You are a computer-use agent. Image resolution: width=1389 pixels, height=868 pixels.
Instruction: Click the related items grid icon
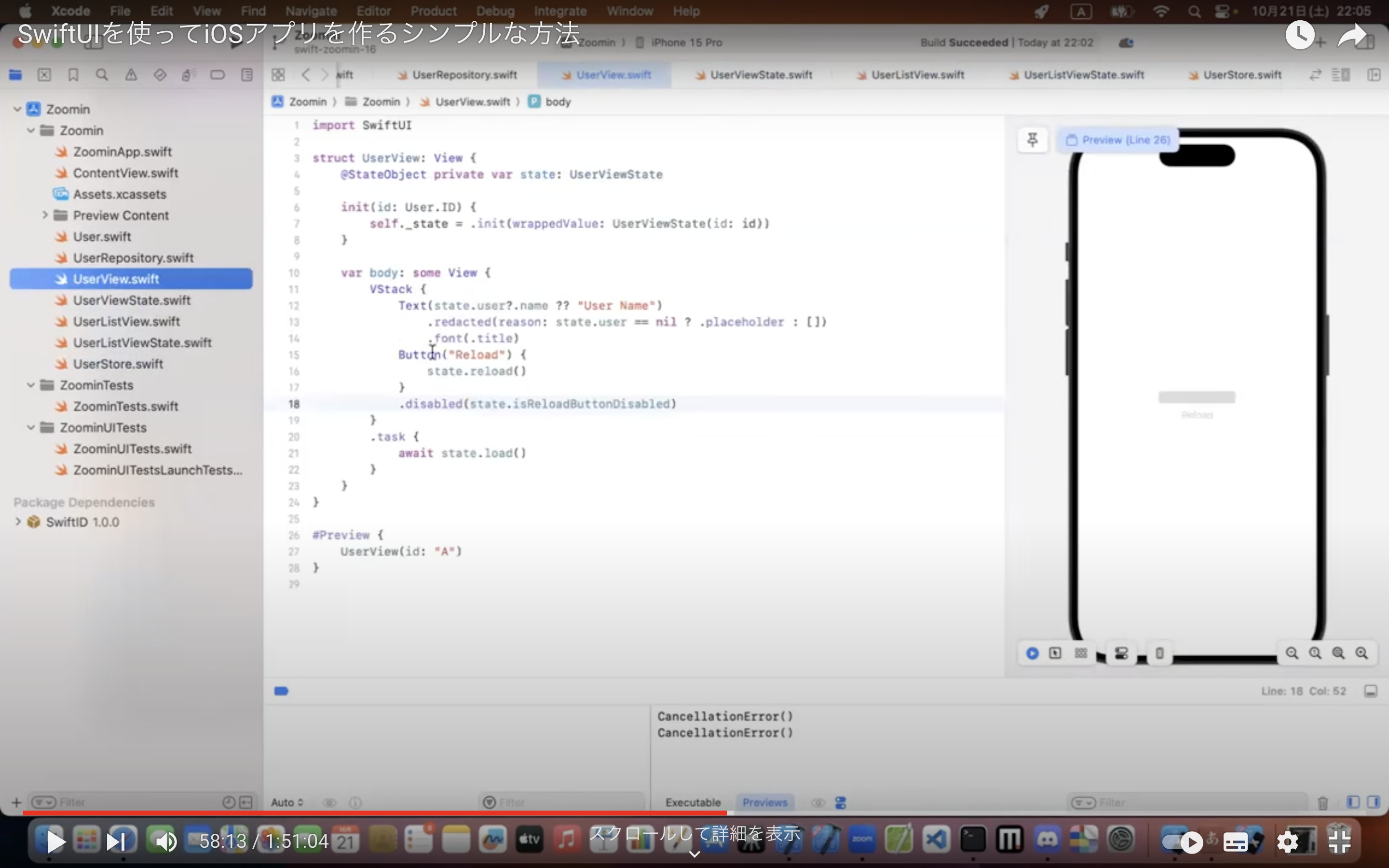(278, 75)
